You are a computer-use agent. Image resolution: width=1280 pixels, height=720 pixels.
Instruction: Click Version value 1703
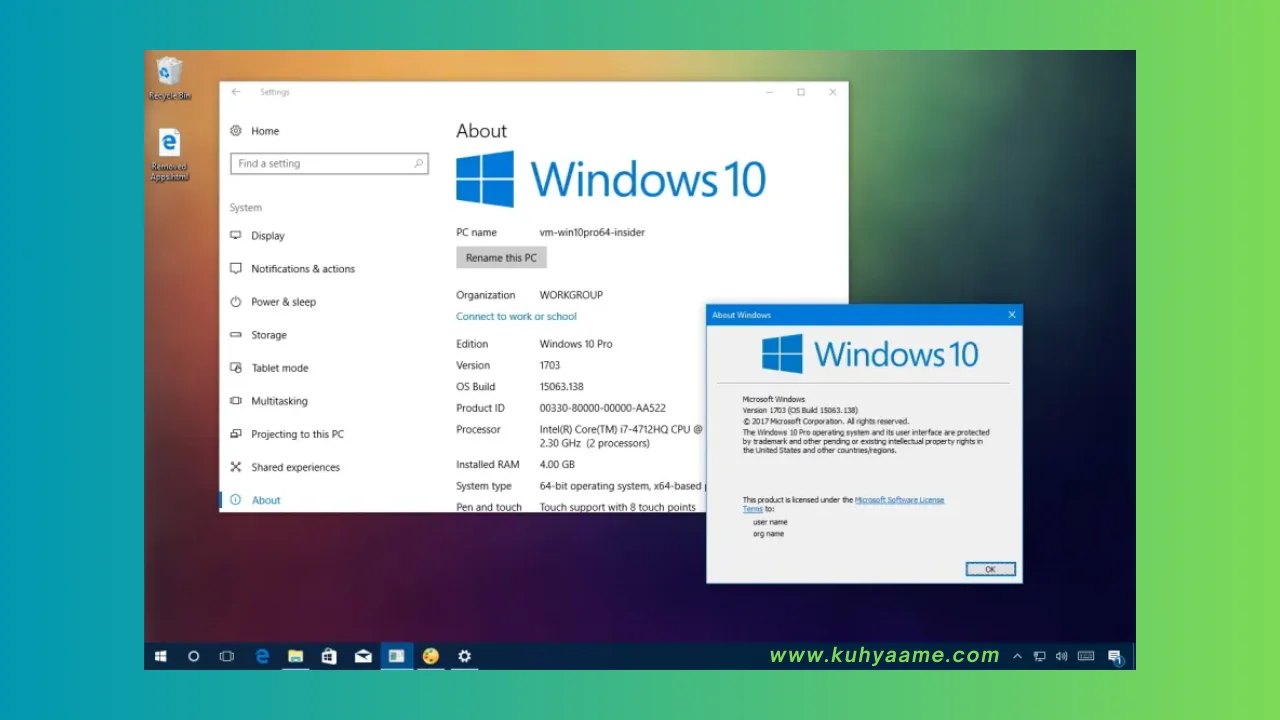pyautogui.click(x=550, y=366)
